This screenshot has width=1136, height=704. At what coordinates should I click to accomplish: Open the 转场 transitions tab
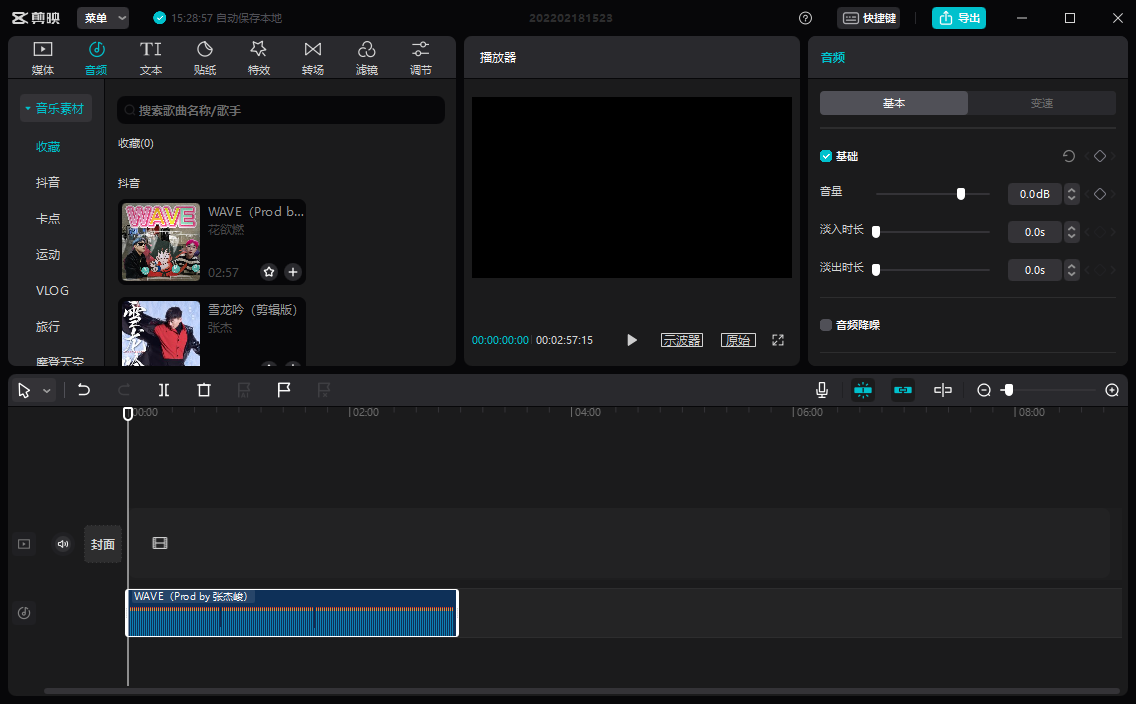click(313, 58)
